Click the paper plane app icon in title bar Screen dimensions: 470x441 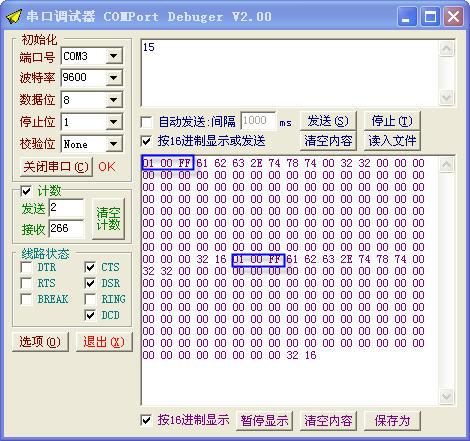click(x=14, y=16)
